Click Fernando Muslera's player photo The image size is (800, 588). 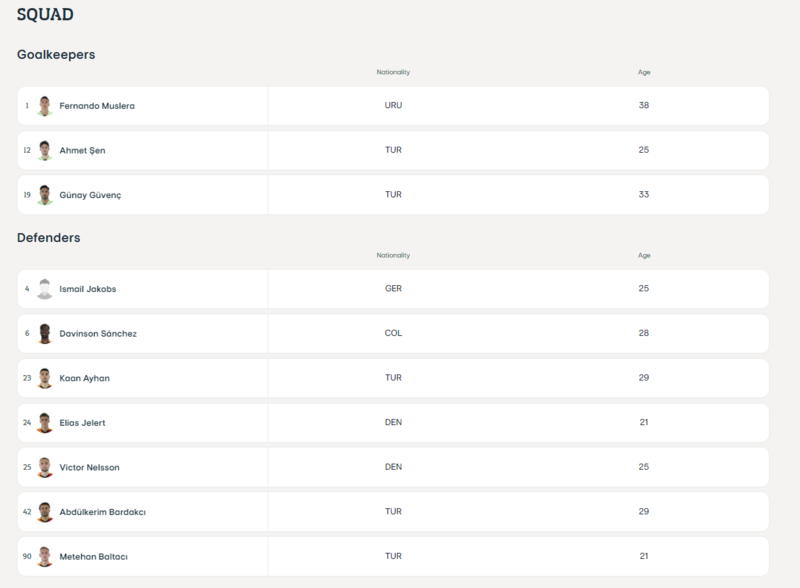tap(44, 106)
